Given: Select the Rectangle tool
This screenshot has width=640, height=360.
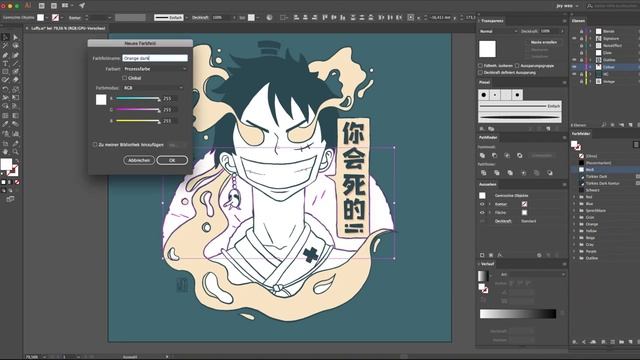Looking at the screenshot, I should pyautogui.click(x=5, y=72).
